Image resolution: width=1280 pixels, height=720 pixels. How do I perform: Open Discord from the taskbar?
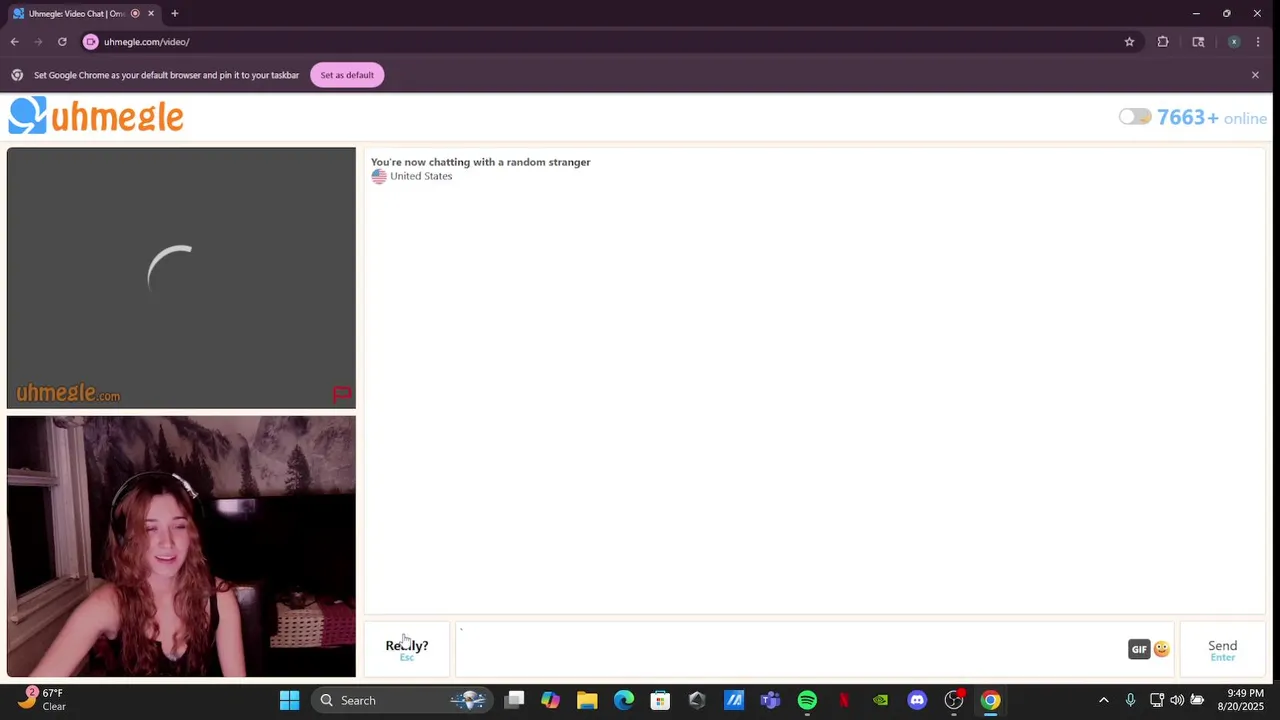[917, 700]
